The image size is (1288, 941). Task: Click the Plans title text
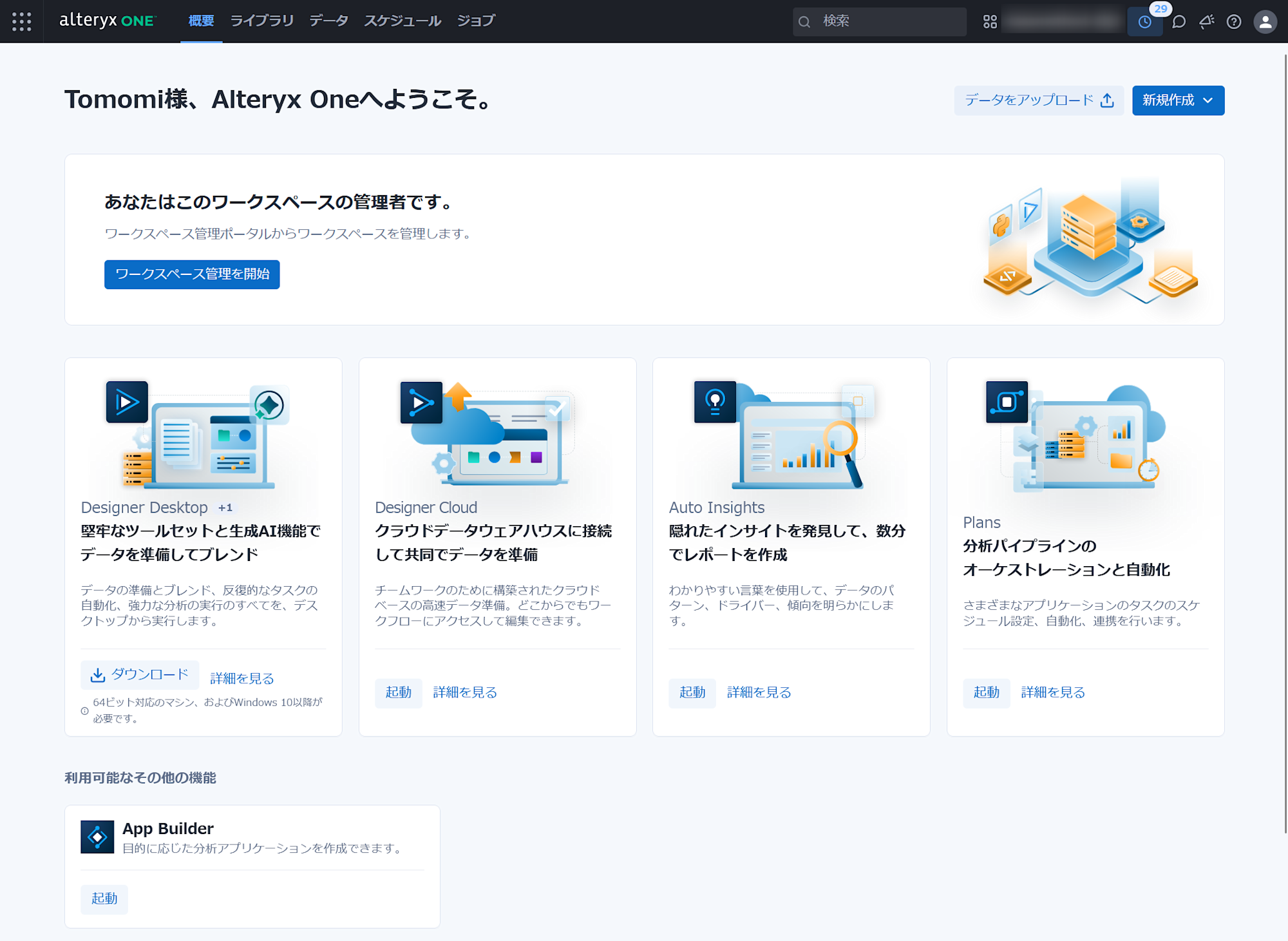point(981,522)
